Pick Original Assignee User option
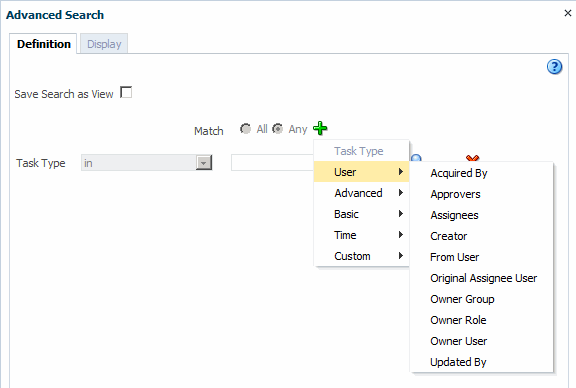 point(481,278)
